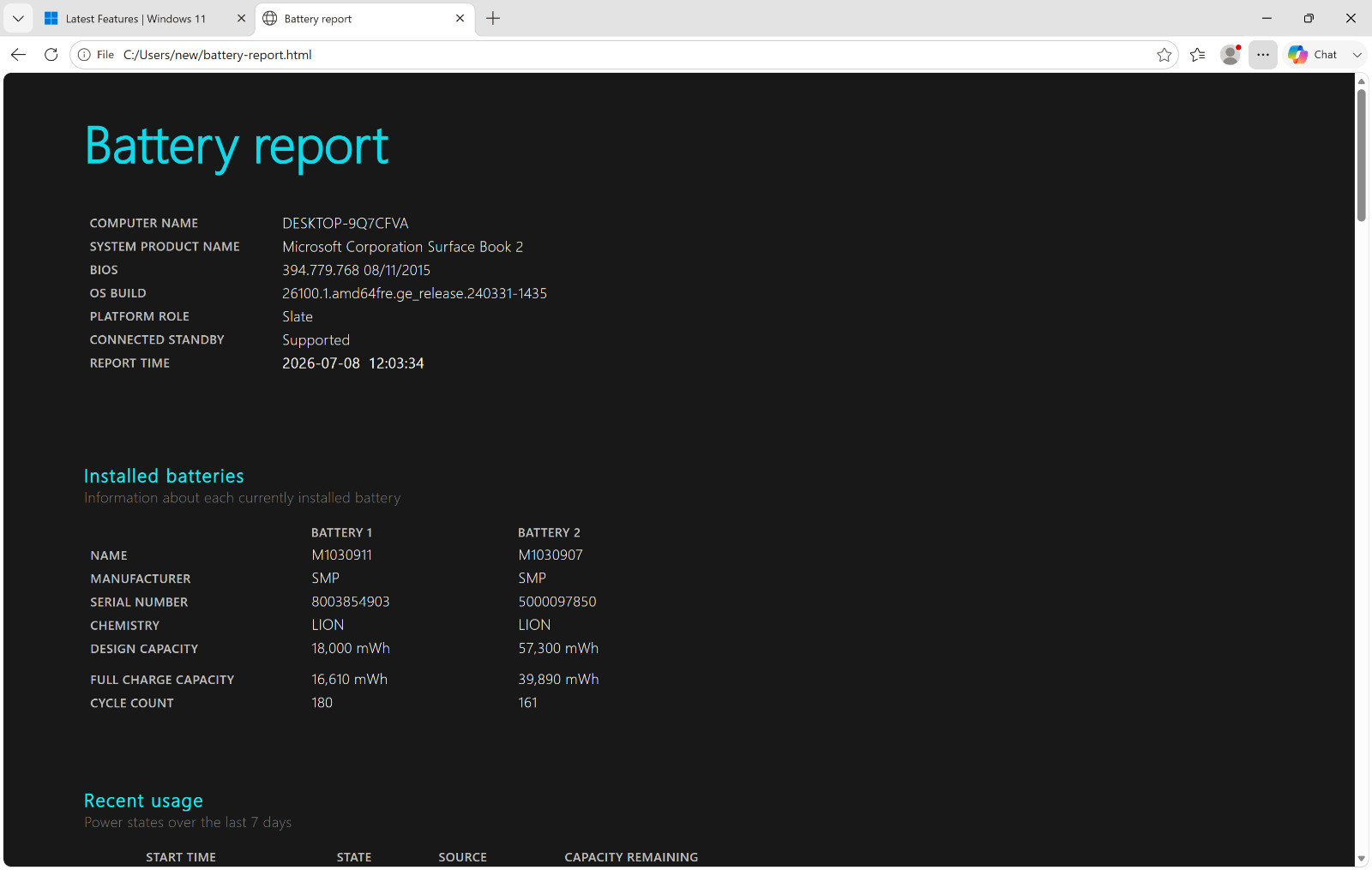Expand the Chat dropdown chevron

pos(1357,55)
